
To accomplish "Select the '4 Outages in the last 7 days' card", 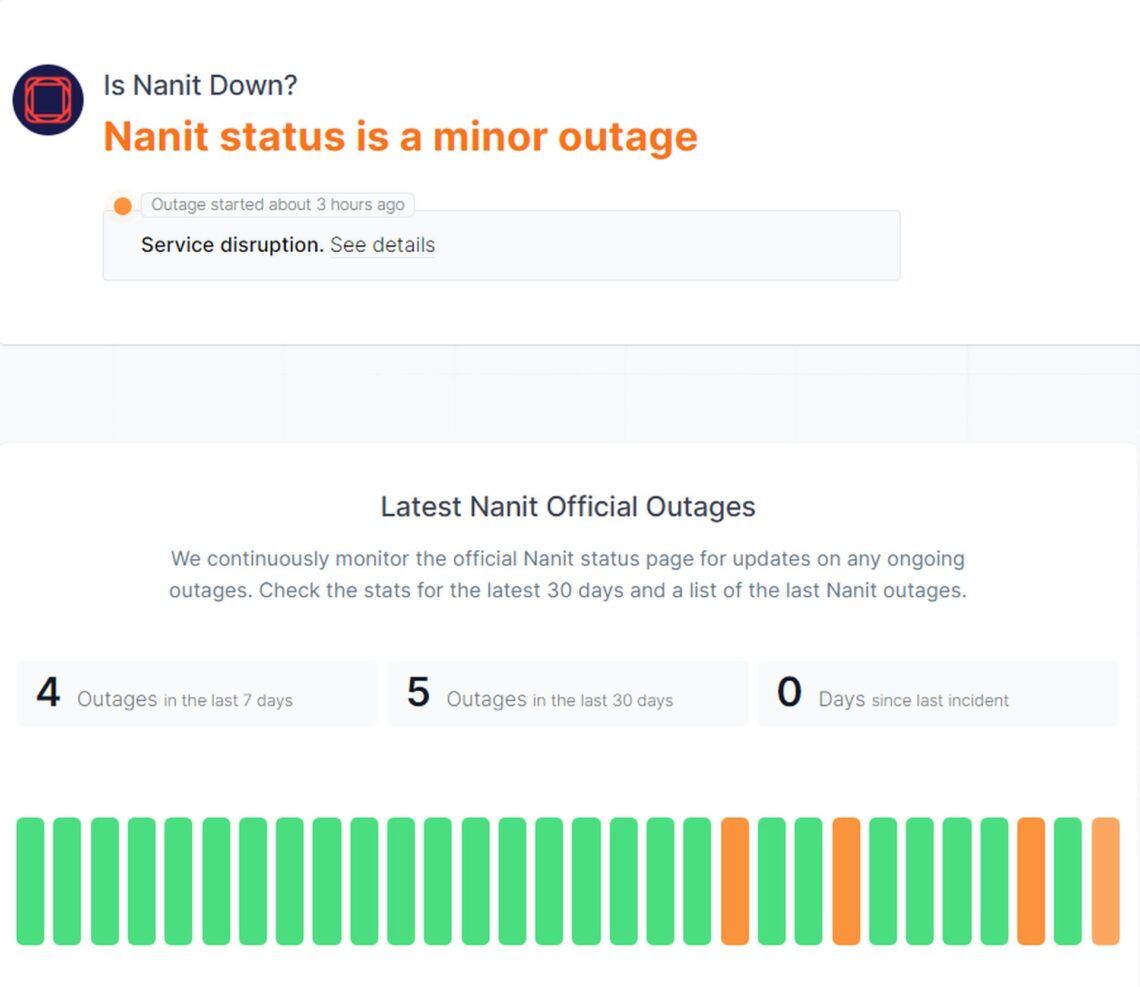I will tap(196, 693).
